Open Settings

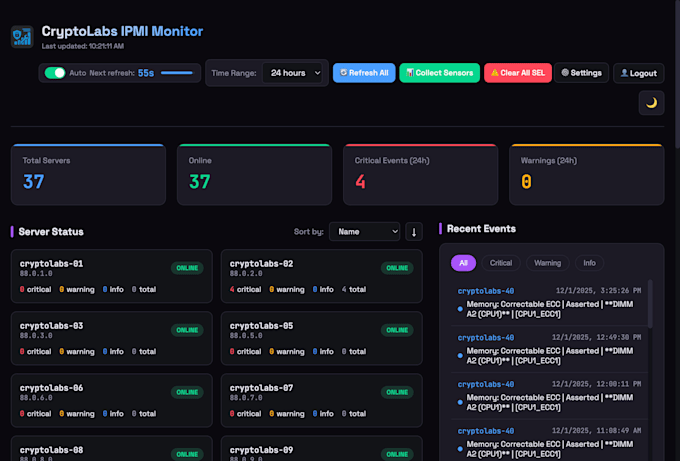point(581,73)
